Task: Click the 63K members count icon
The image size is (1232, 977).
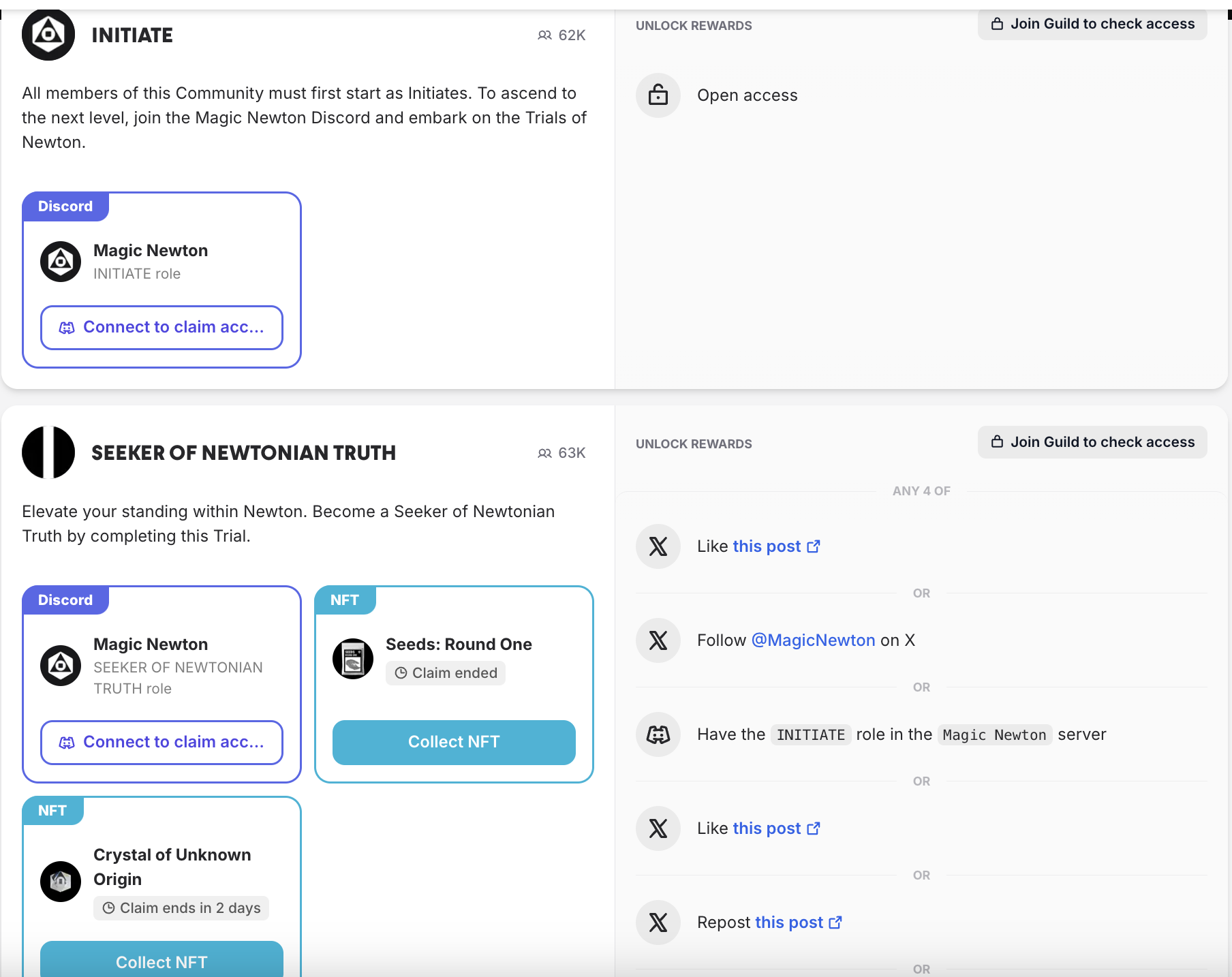Action: pos(544,453)
